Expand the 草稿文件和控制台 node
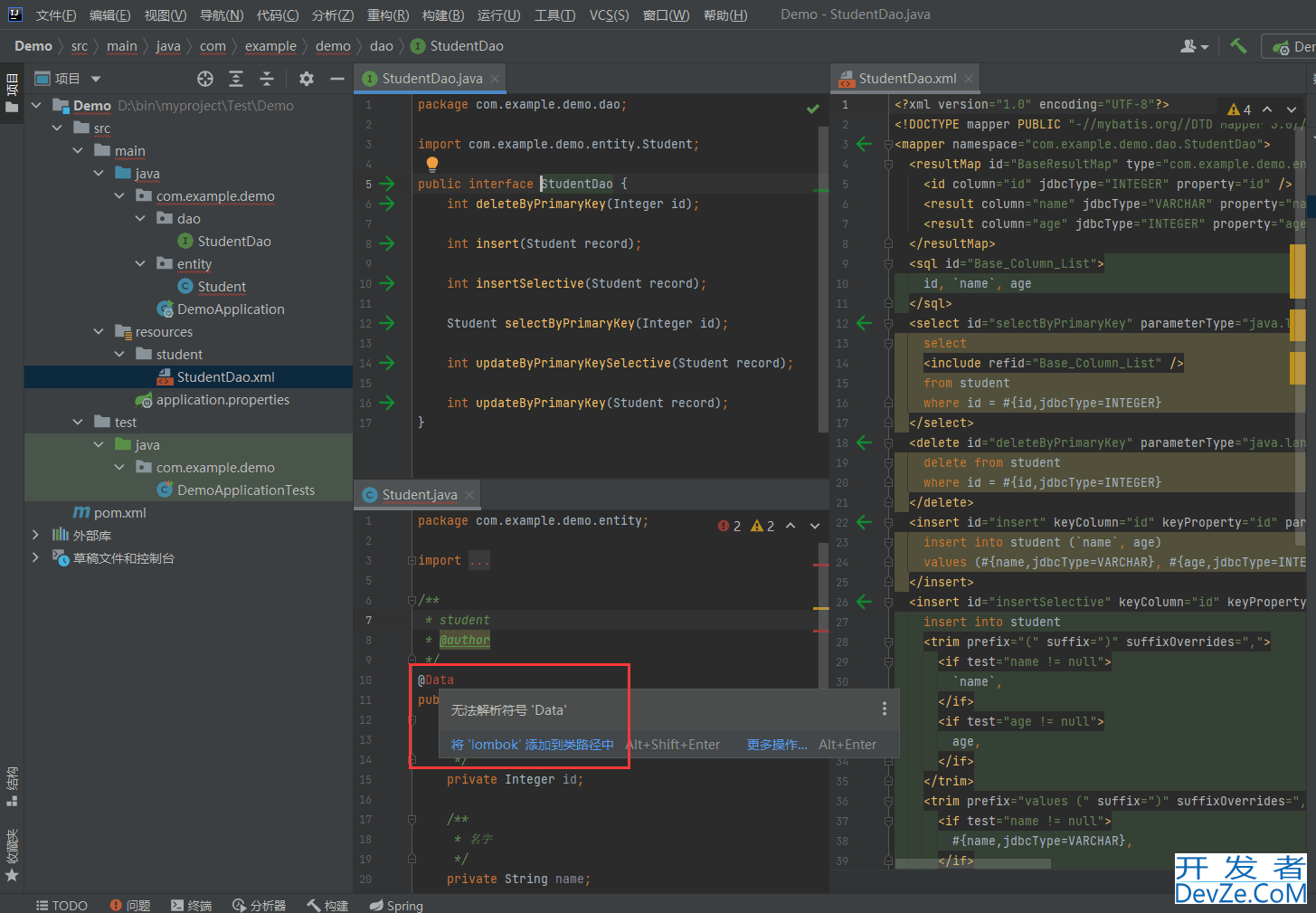1316x913 pixels. [36, 558]
